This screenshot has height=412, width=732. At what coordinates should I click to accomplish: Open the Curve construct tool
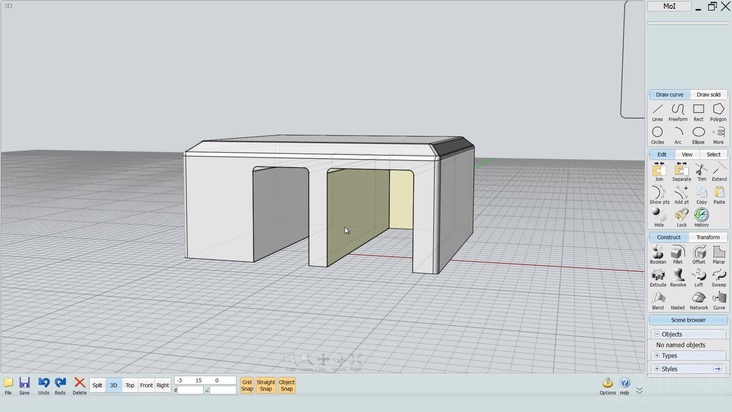tap(719, 300)
